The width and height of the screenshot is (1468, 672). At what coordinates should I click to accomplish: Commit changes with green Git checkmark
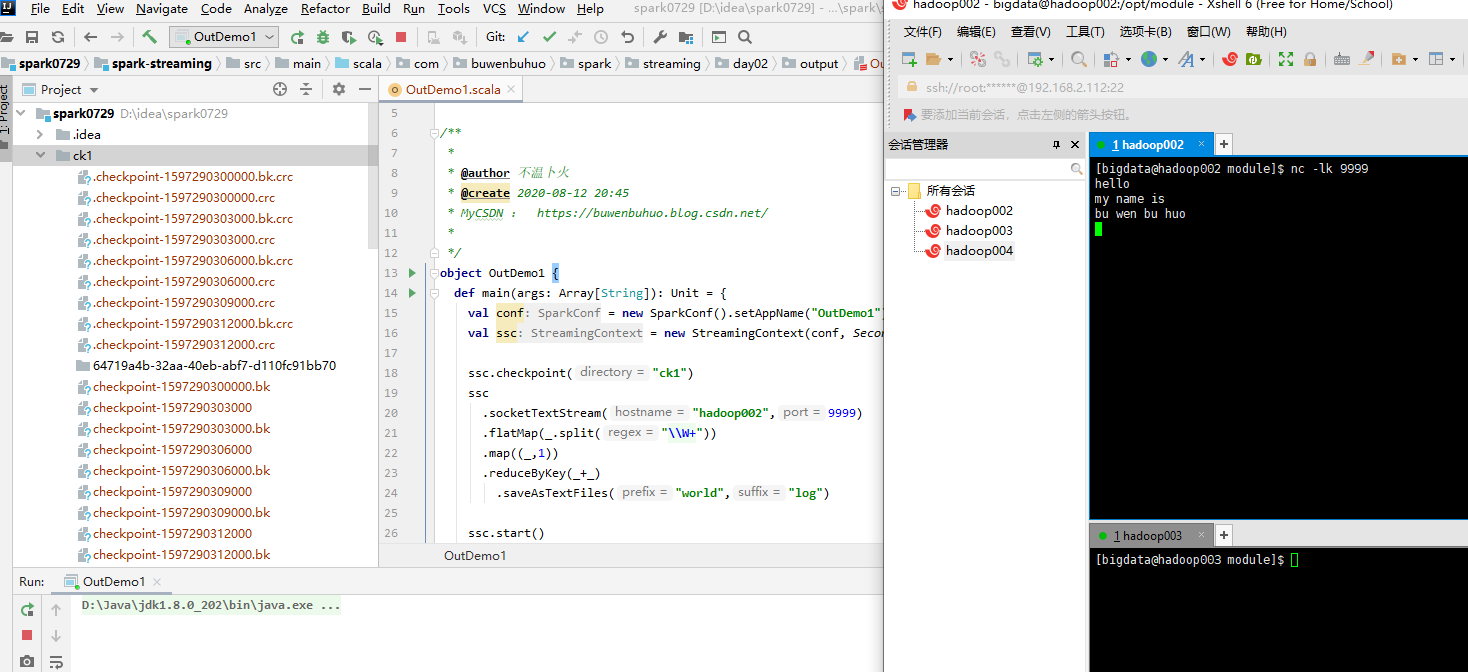pyautogui.click(x=549, y=37)
